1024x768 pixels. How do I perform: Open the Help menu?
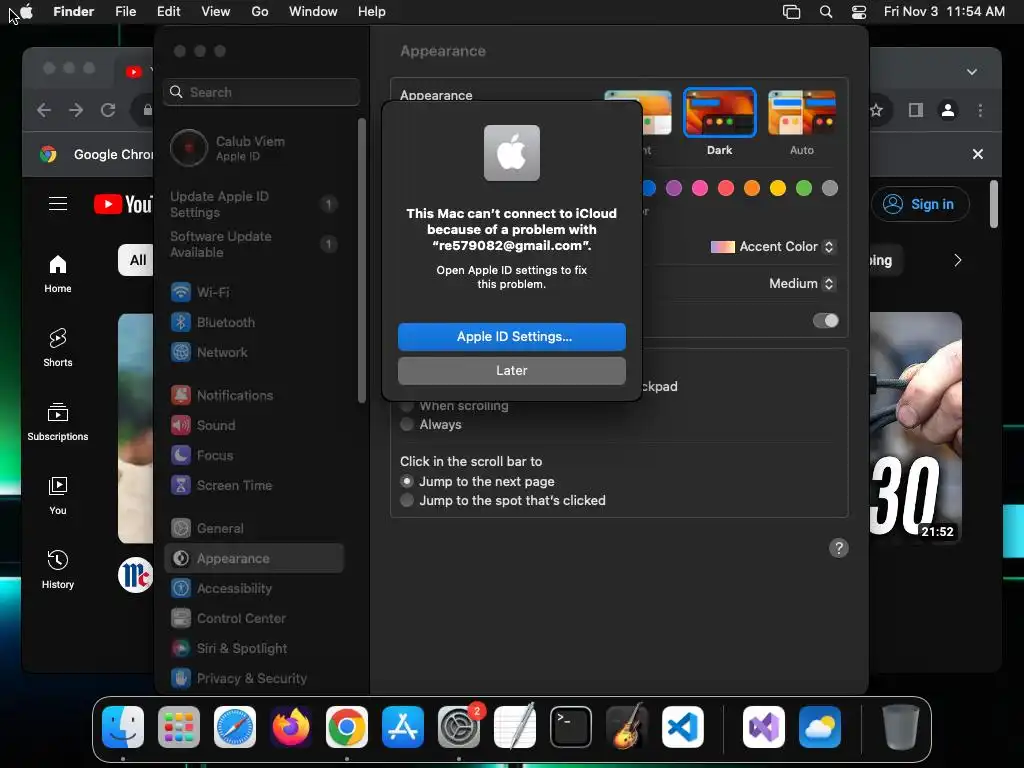[372, 12]
